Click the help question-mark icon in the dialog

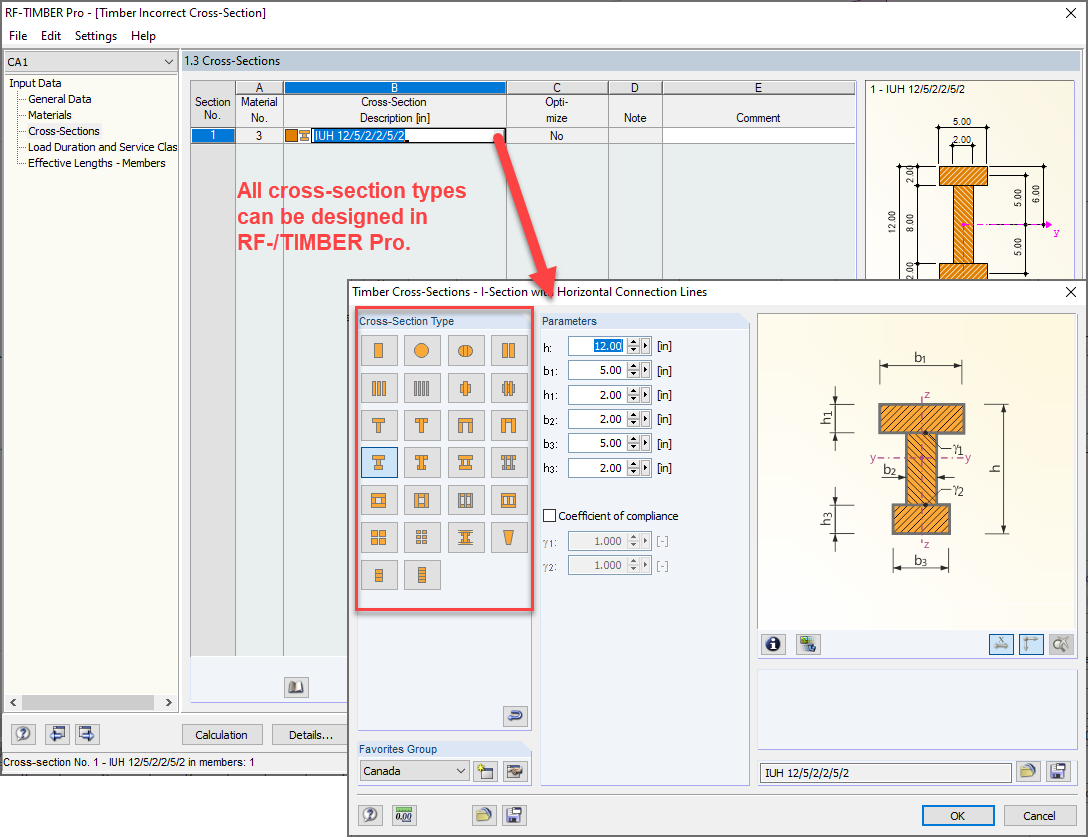(x=370, y=815)
